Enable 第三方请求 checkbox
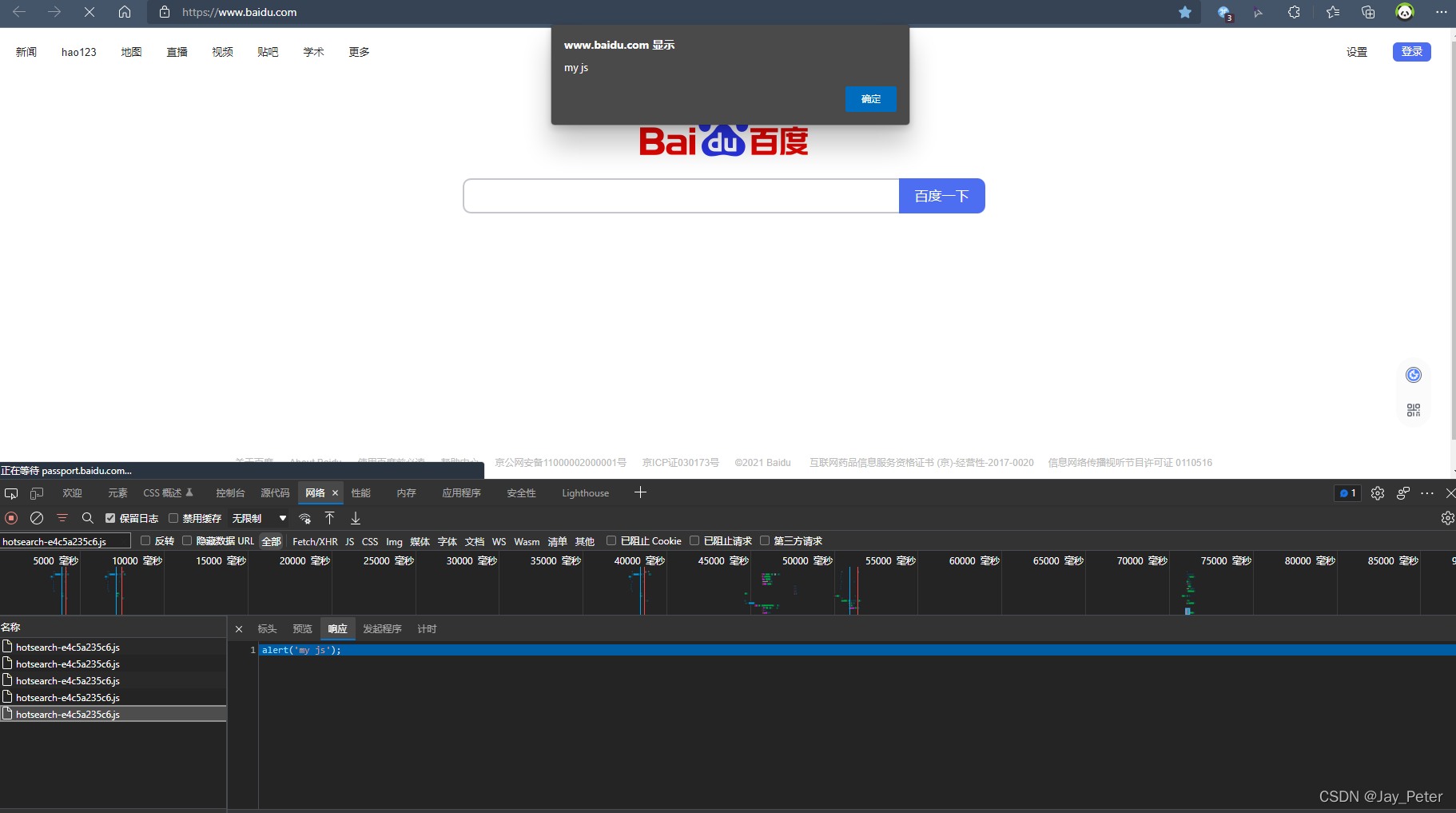1456x813 pixels. [x=765, y=540]
